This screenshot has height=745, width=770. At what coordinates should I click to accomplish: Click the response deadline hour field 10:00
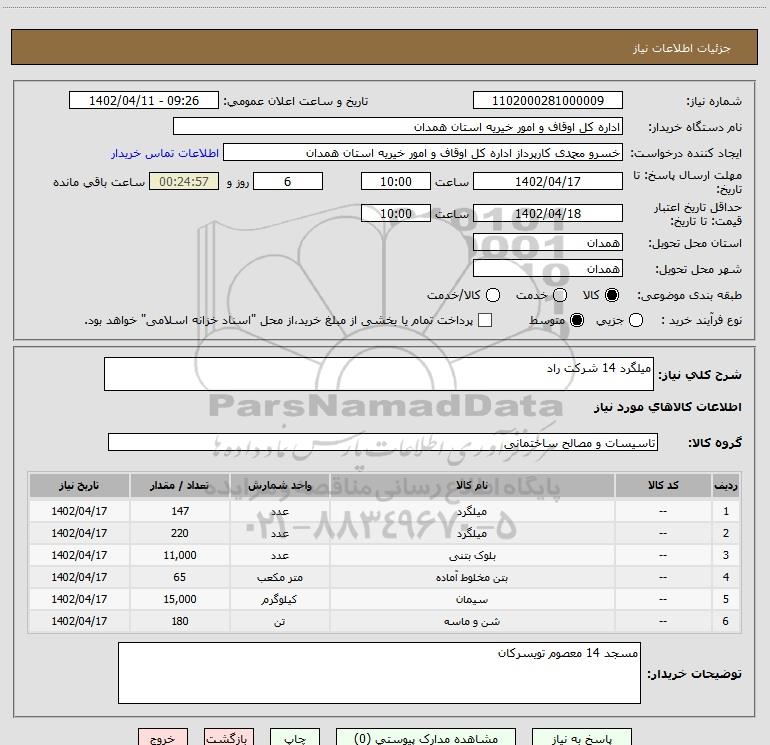(x=396, y=181)
